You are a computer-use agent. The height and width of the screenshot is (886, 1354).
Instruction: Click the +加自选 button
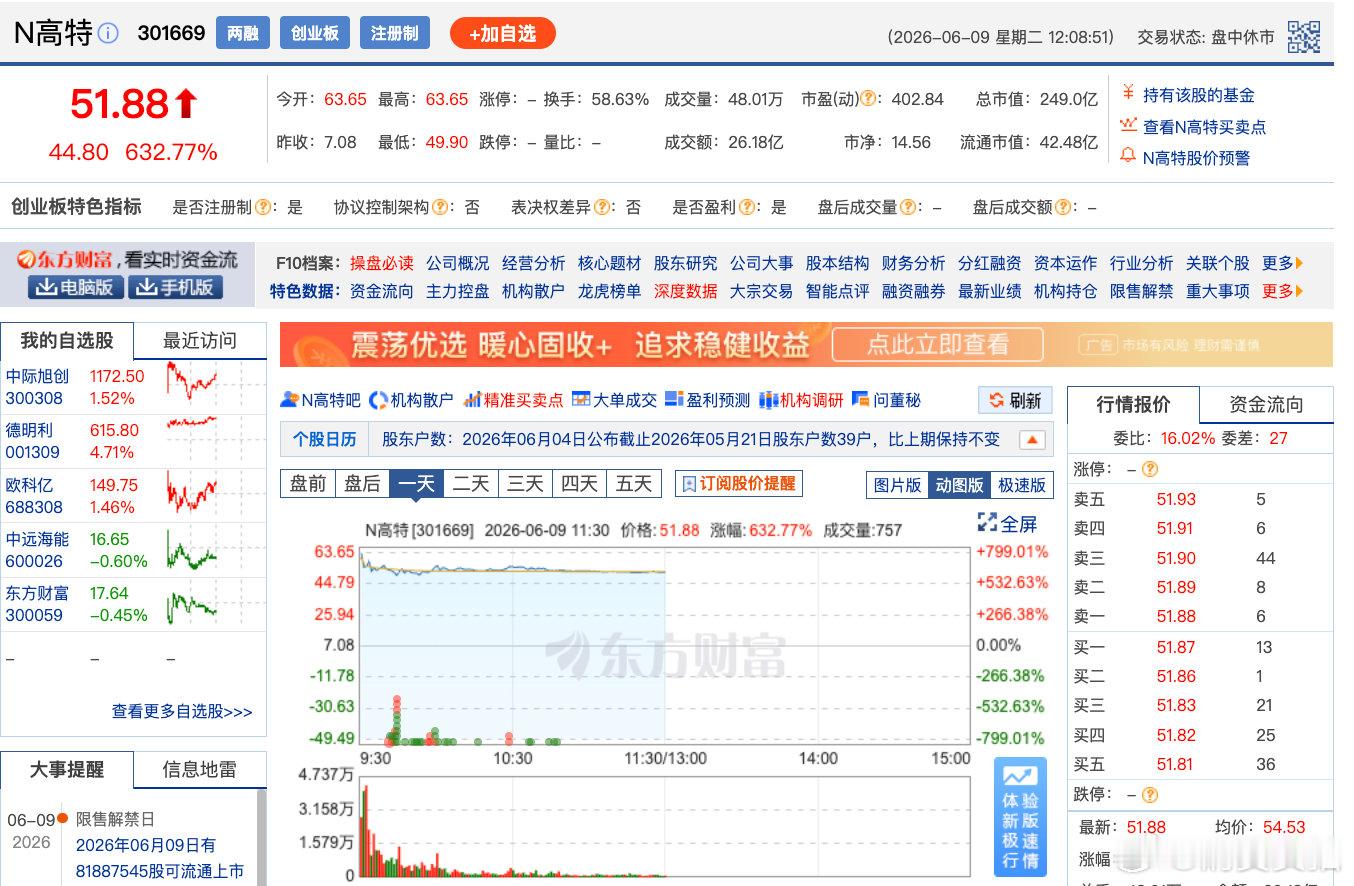(x=503, y=33)
